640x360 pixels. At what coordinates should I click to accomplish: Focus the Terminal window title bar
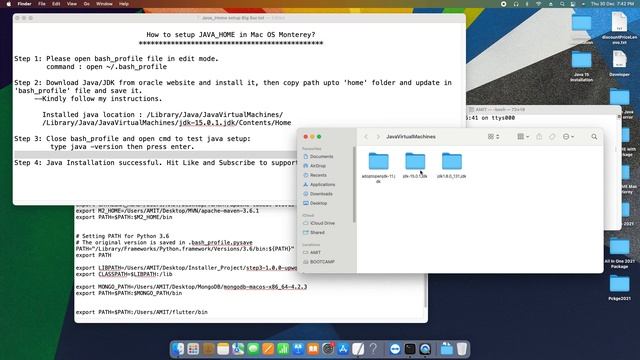543,110
